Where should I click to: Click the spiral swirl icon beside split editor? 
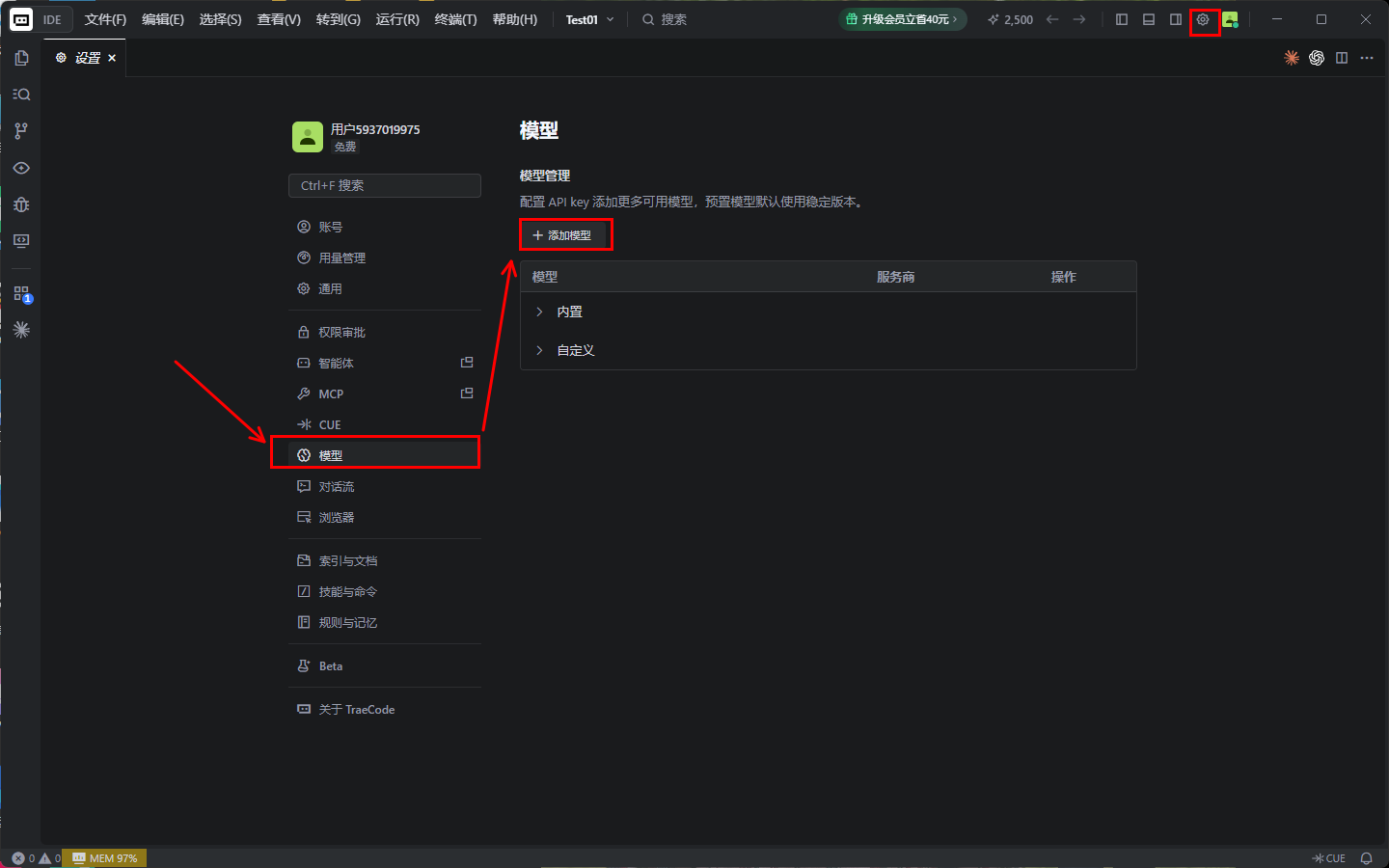(x=1317, y=58)
